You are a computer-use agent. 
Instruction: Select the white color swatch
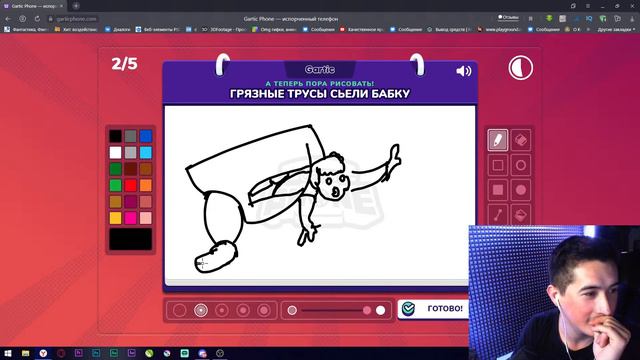[115, 153]
